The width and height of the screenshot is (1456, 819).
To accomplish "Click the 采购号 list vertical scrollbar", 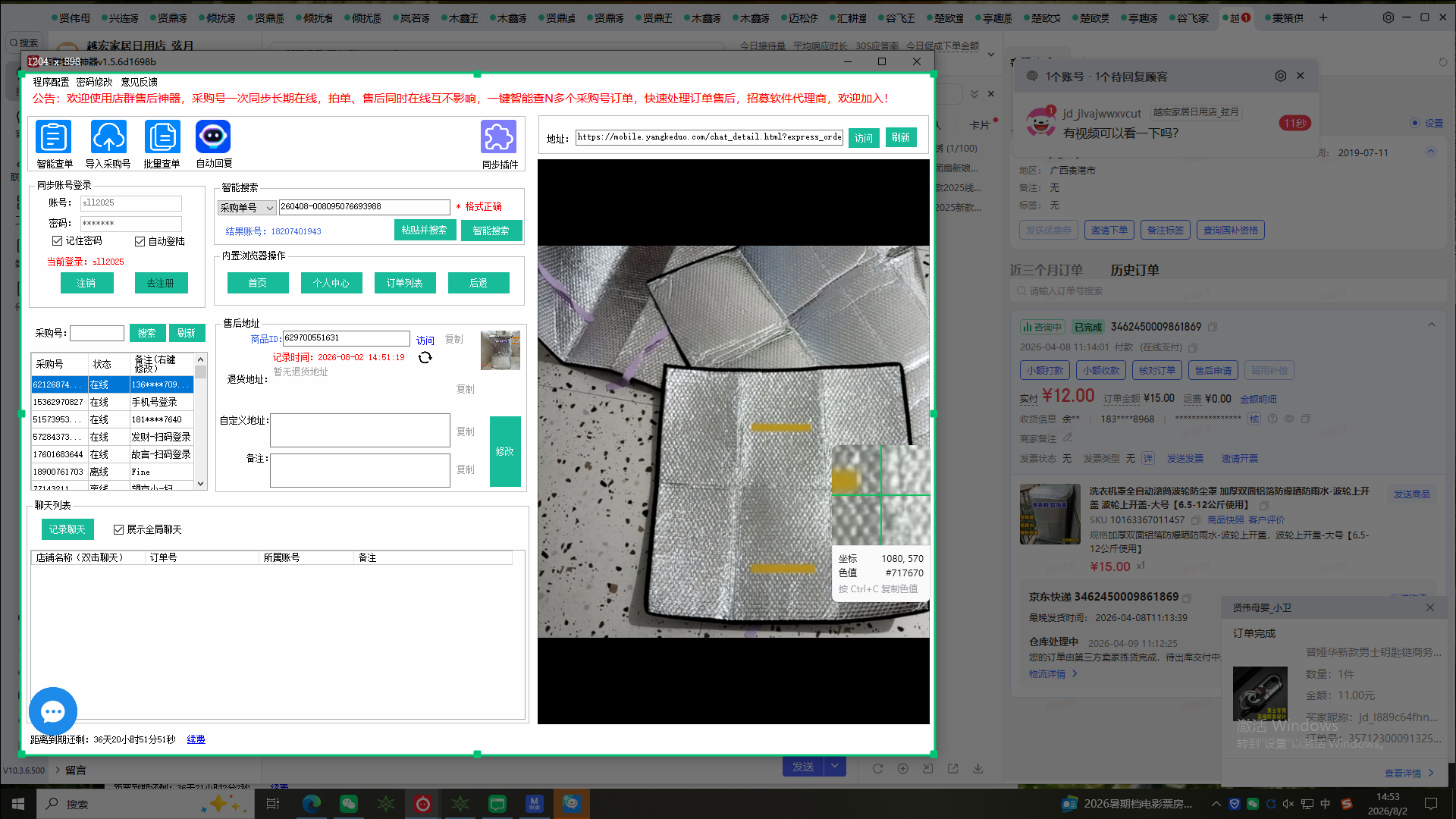I will pyautogui.click(x=201, y=421).
